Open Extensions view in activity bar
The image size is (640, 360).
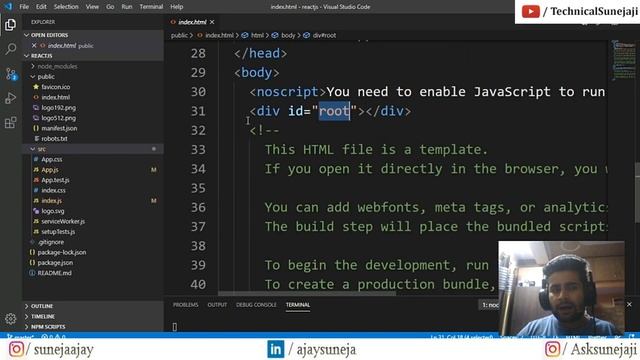[x=11, y=122]
